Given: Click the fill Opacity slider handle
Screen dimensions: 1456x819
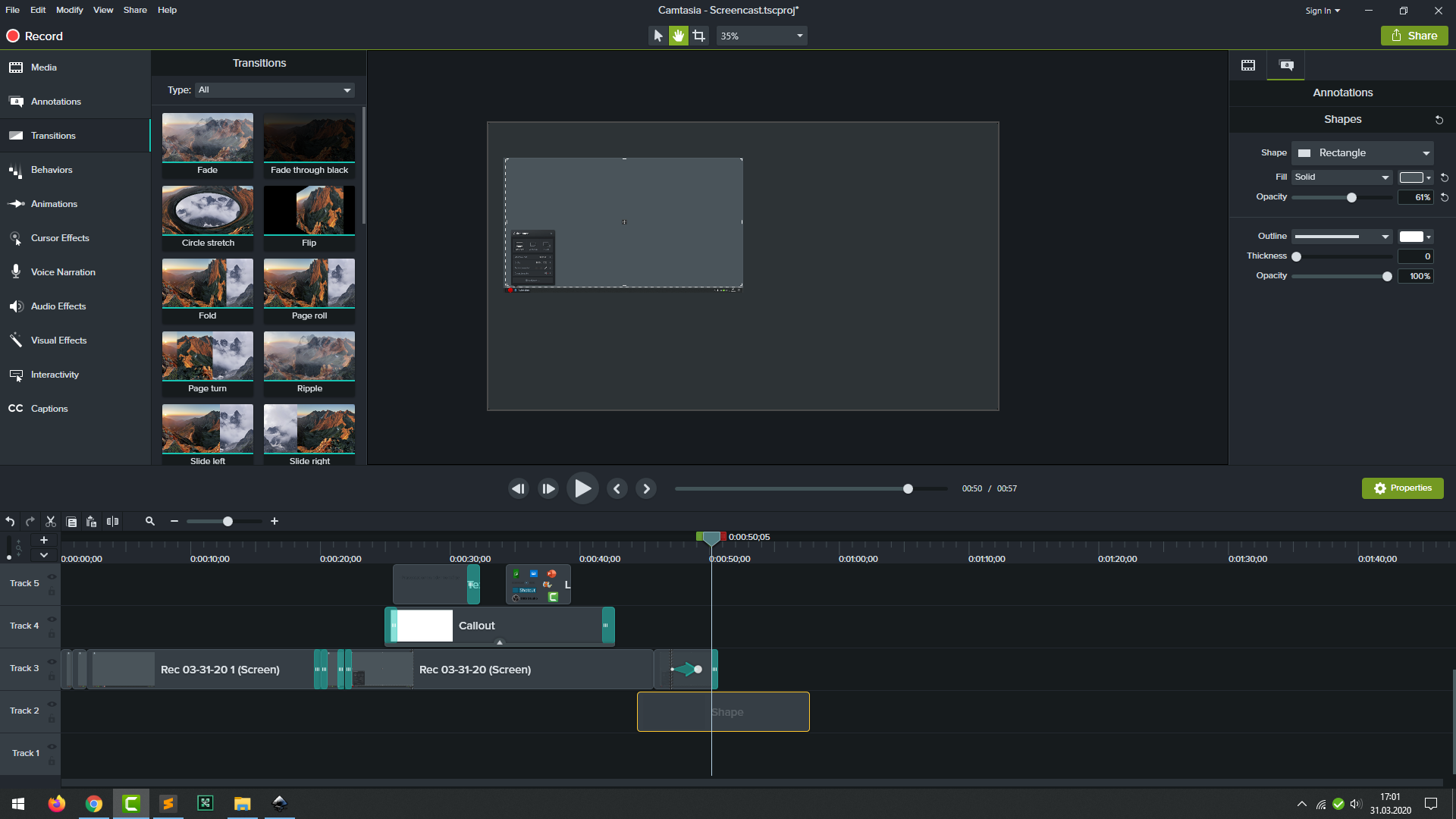Looking at the screenshot, I should click(x=1351, y=198).
